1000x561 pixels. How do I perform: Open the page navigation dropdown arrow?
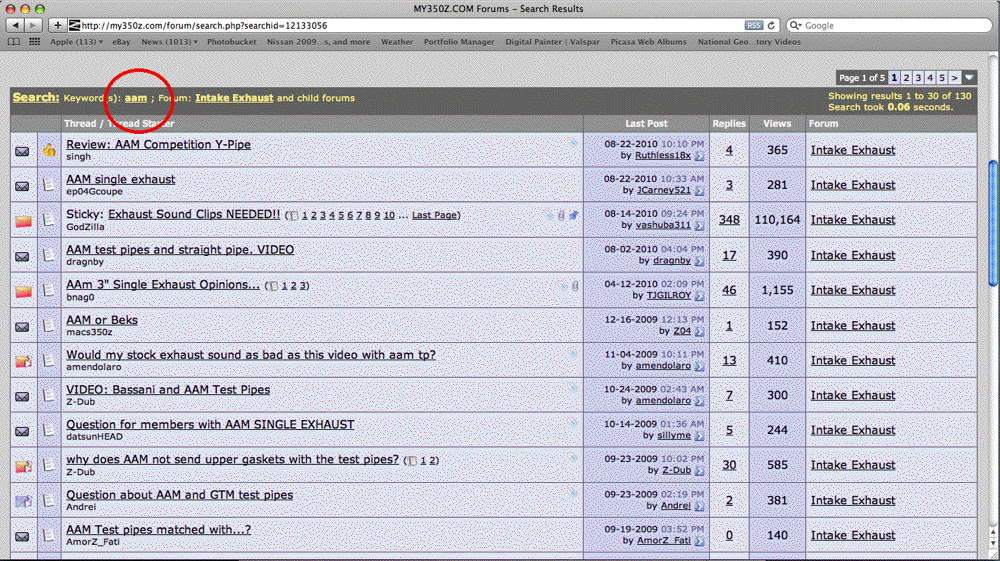point(969,77)
